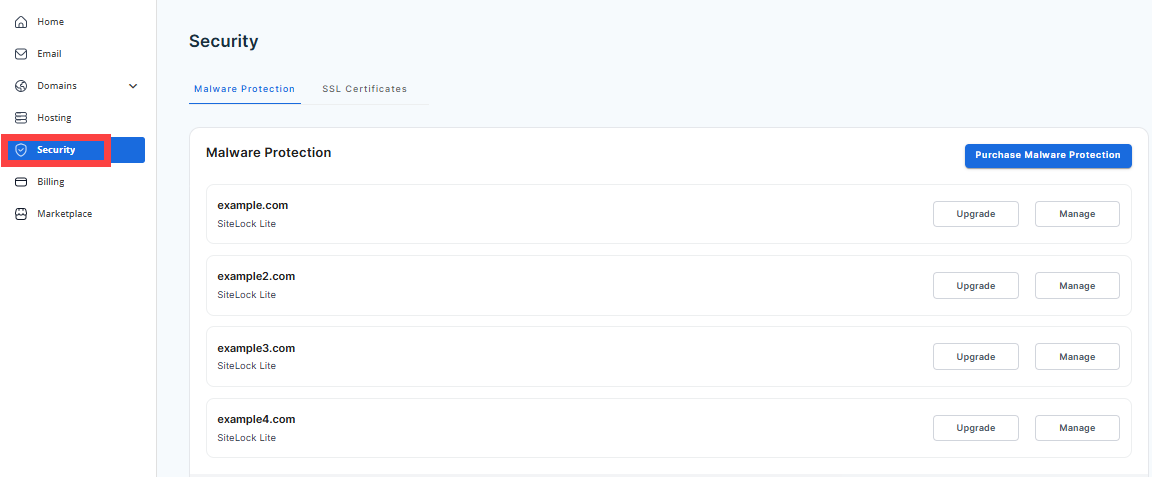Click the Billing card icon
Image resolution: width=1152 pixels, height=477 pixels.
pos(21,182)
